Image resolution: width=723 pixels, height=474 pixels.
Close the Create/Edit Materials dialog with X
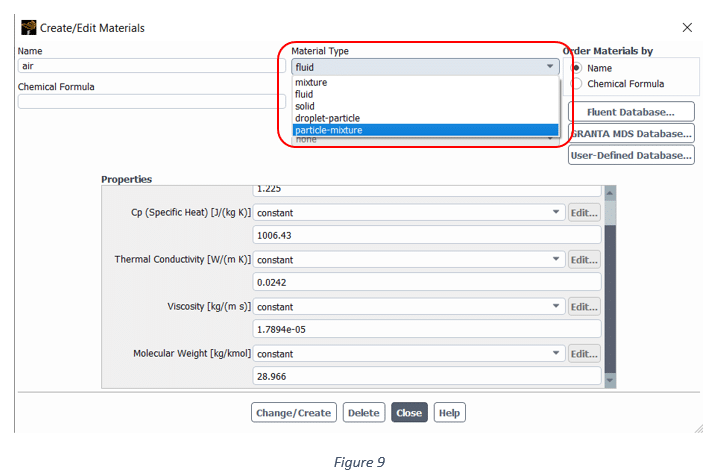click(686, 27)
